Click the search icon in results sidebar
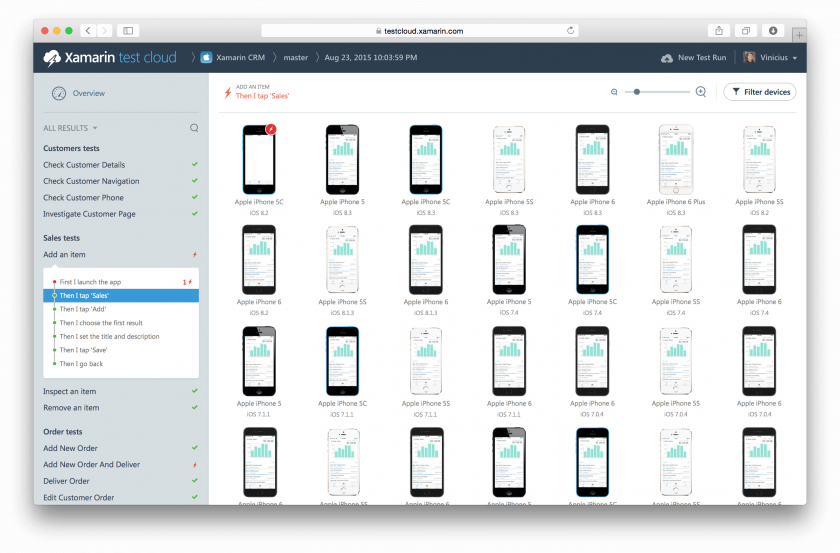This screenshot has width=840, height=553. (x=194, y=128)
